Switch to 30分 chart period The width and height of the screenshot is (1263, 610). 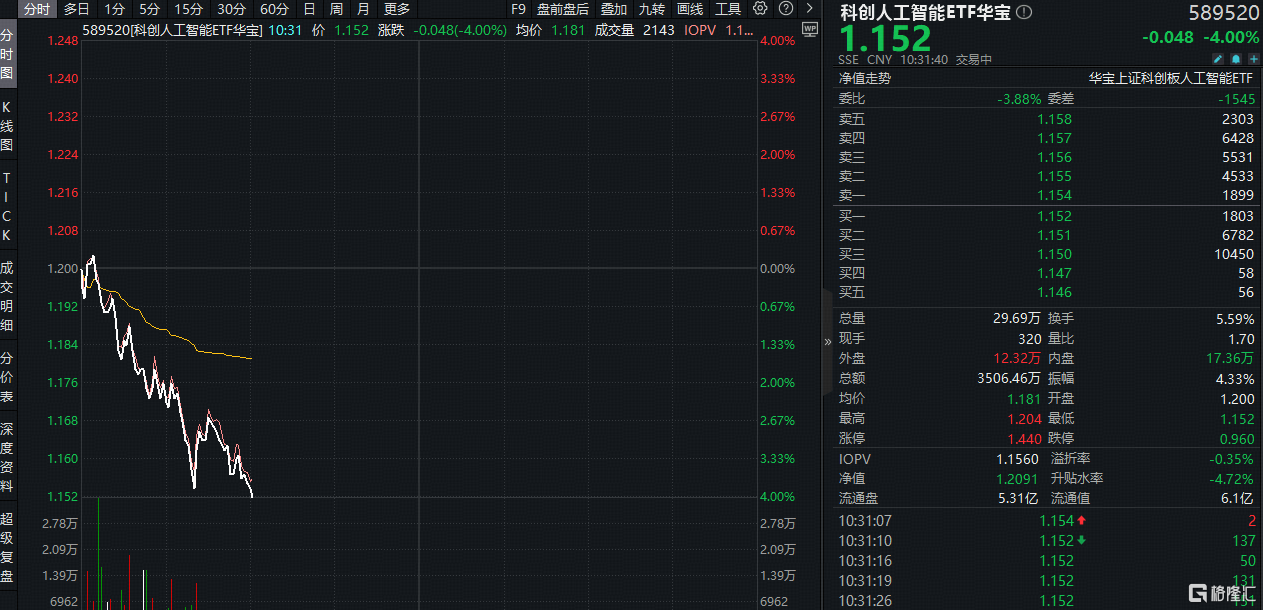(x=231, y=9)
